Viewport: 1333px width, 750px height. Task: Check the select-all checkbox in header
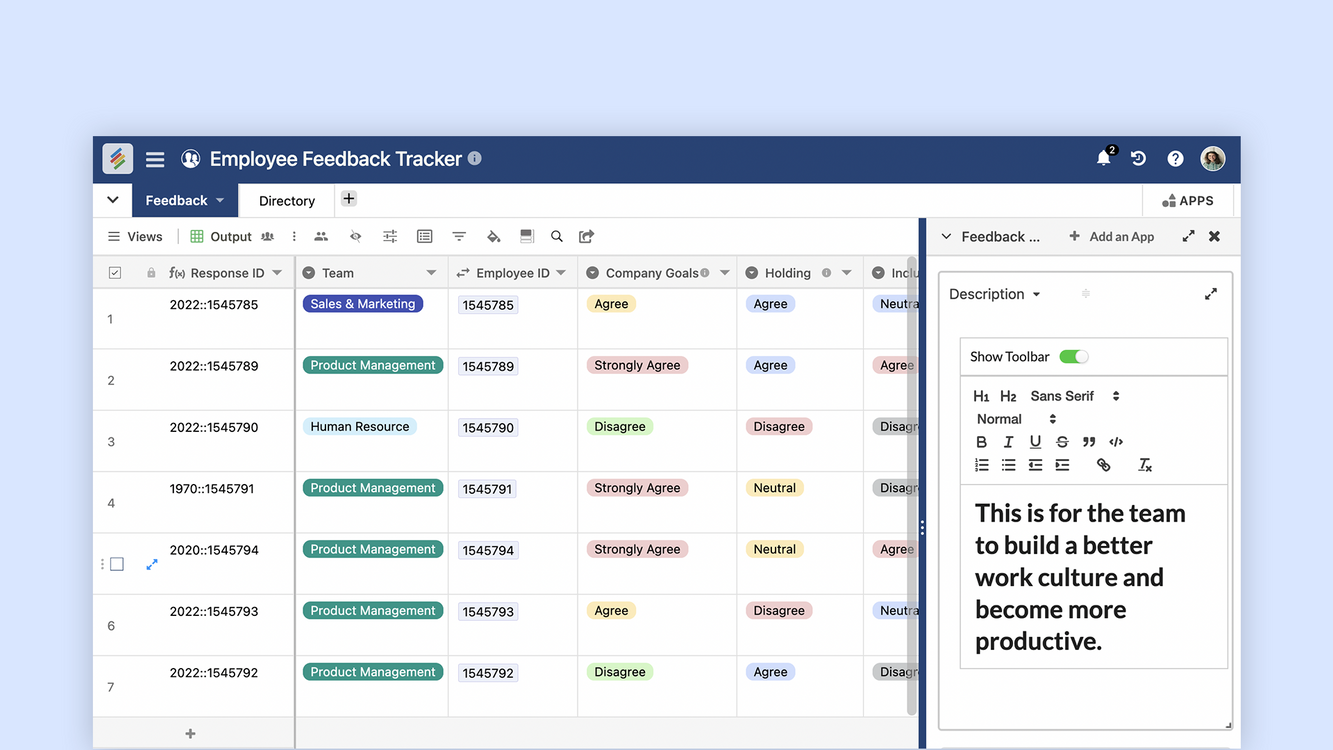(115, 273)
